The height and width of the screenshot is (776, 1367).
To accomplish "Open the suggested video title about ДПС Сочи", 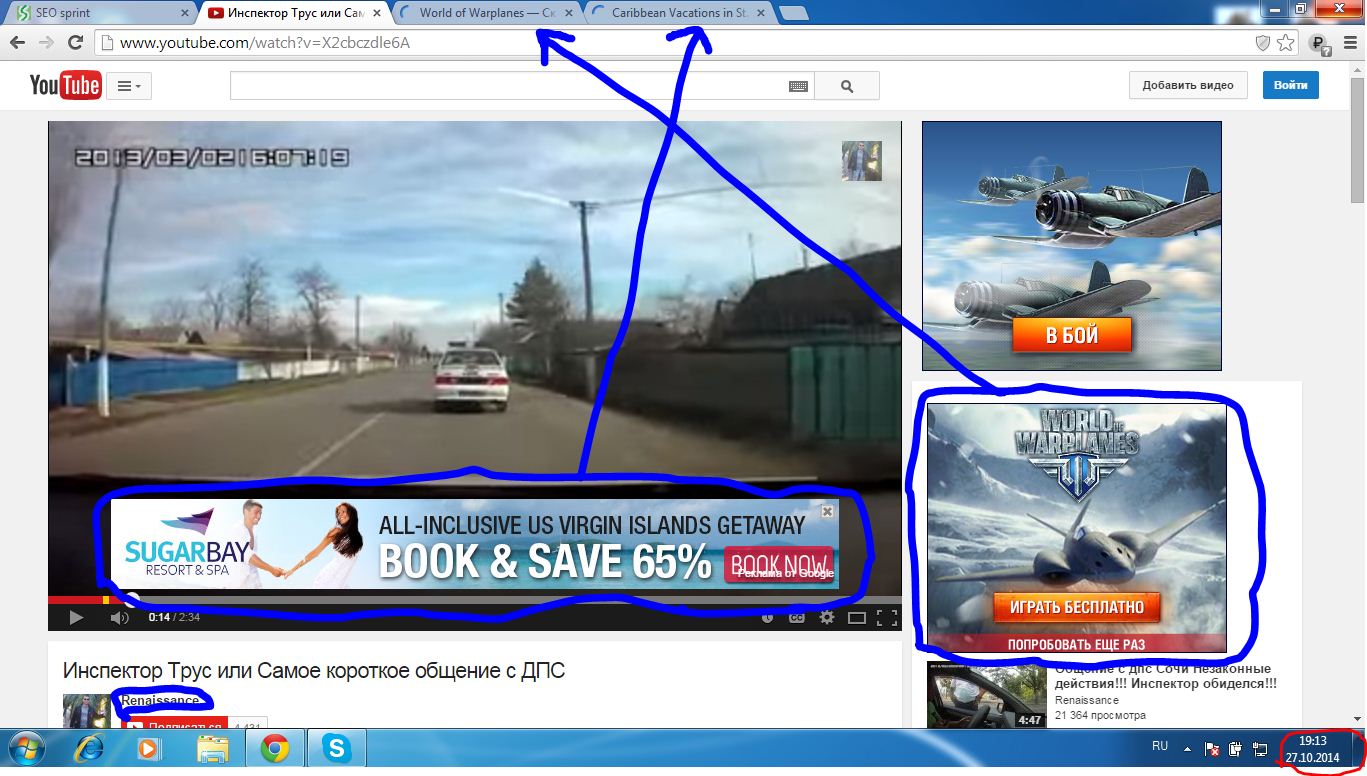I will [1165, 676].
